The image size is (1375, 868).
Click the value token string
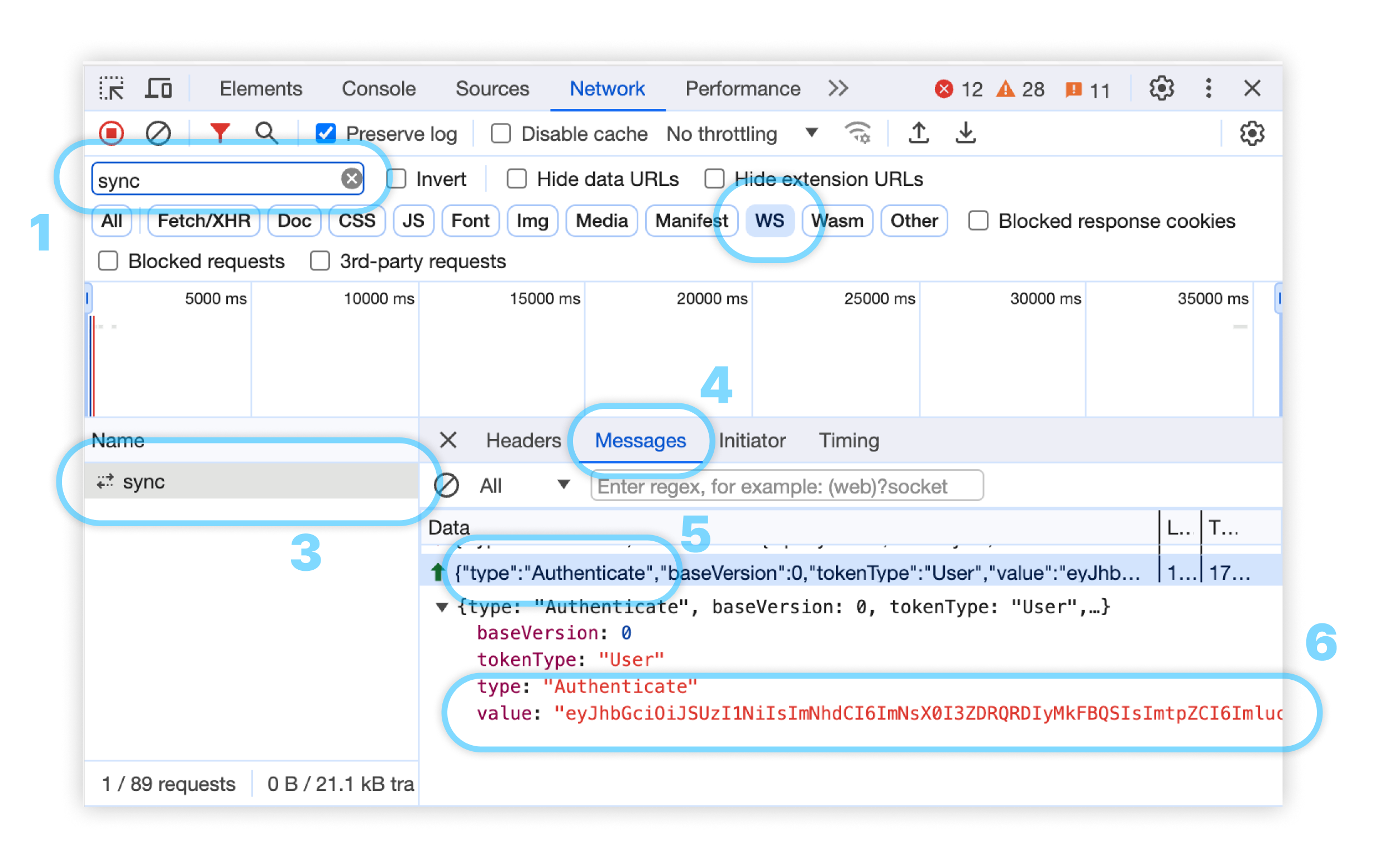pyautogui.click(x=919, y=713)
